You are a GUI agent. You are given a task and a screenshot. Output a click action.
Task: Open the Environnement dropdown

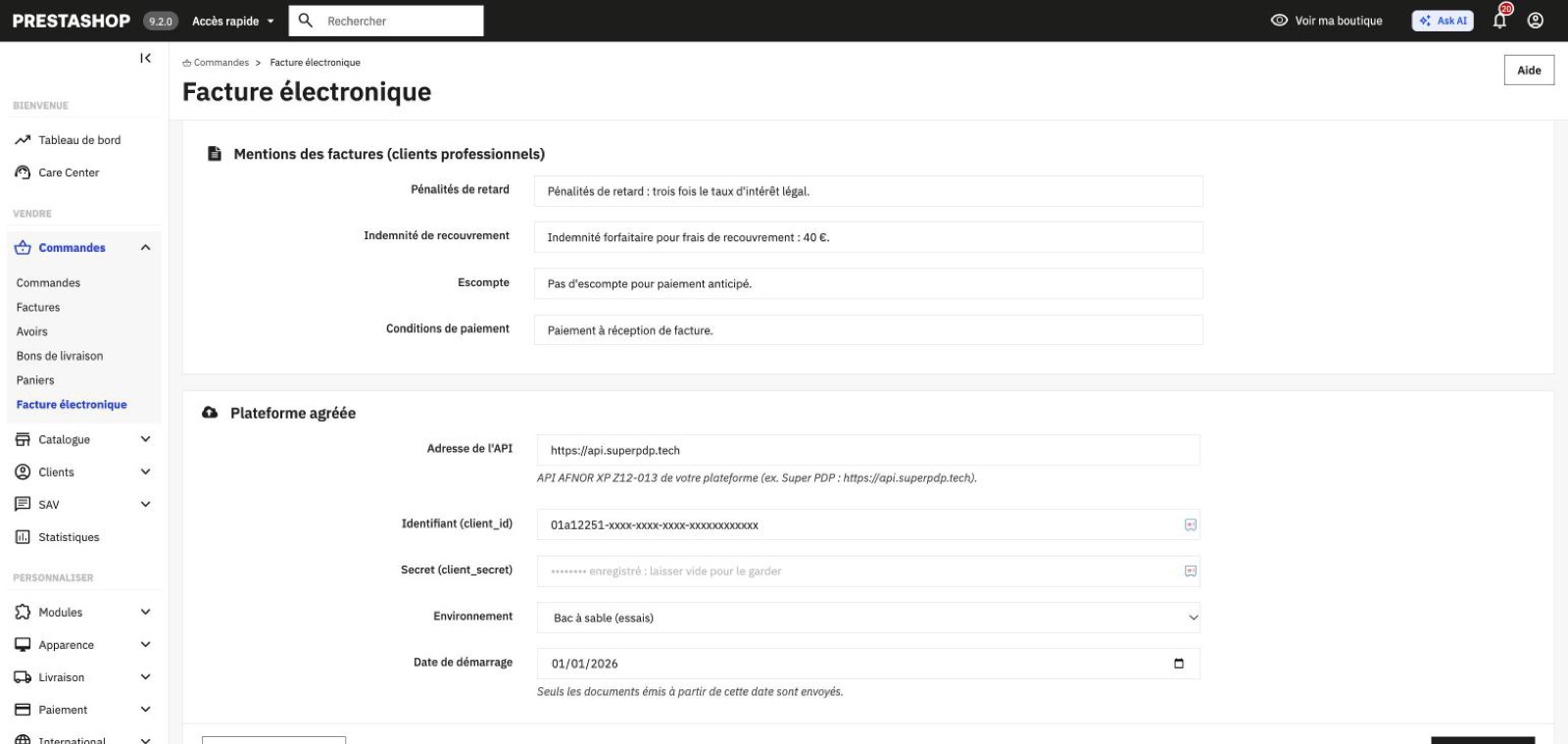click(x=868, y=618)
